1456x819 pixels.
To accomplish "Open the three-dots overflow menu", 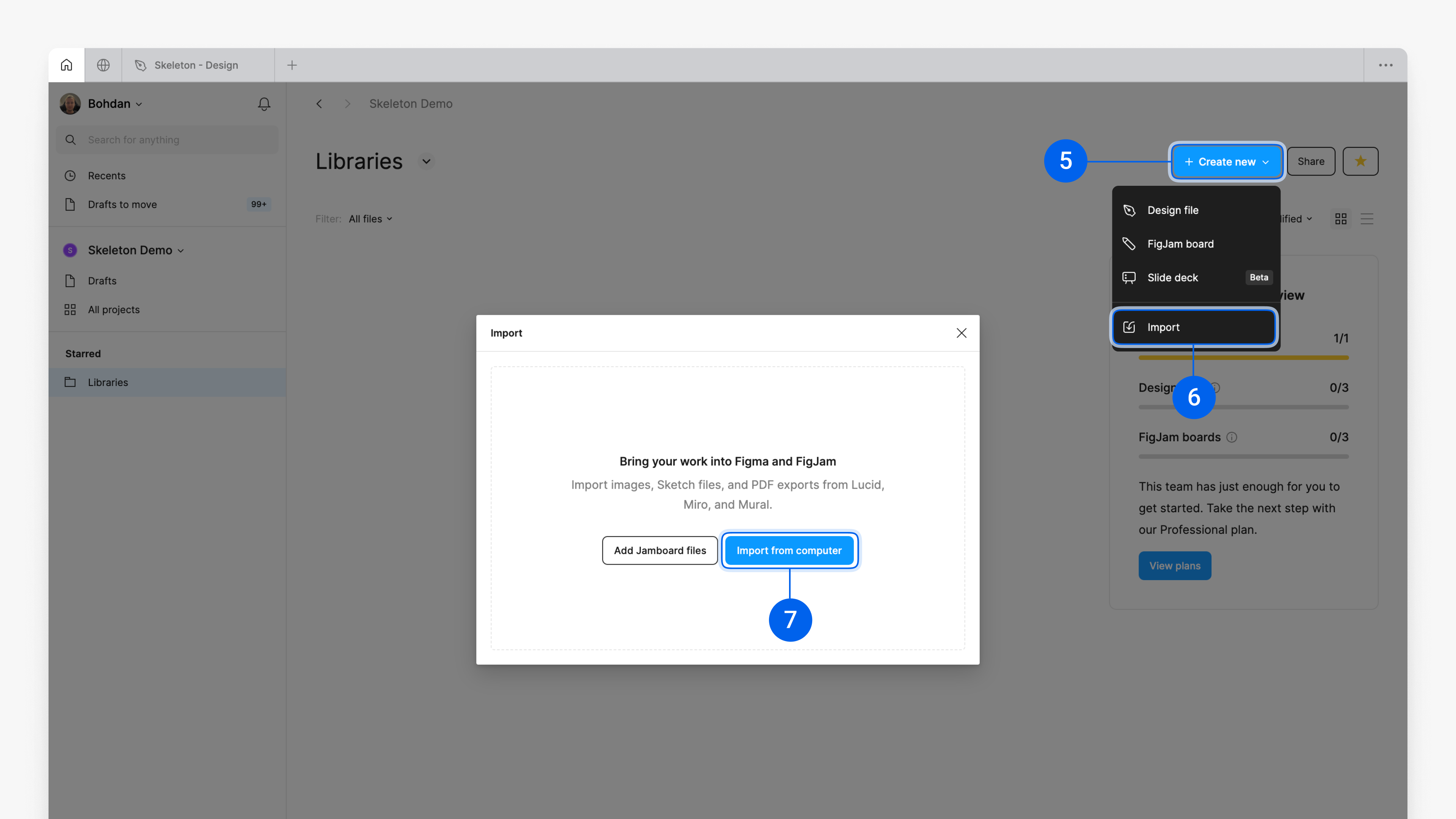I will [x=1385, y=65].
